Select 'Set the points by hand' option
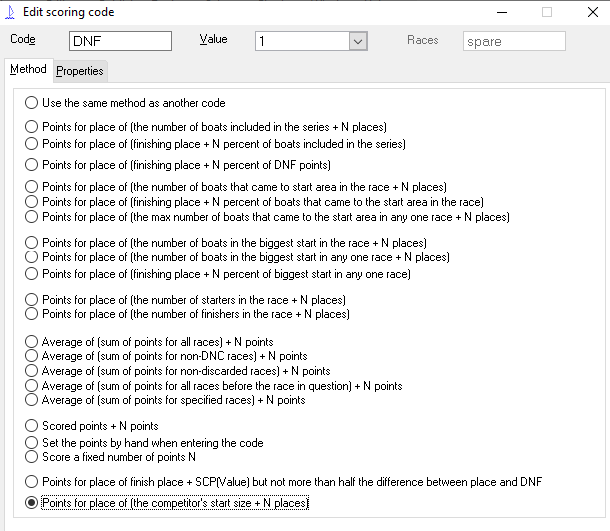Viewport: 610px width, 531px height. (144, 443)
